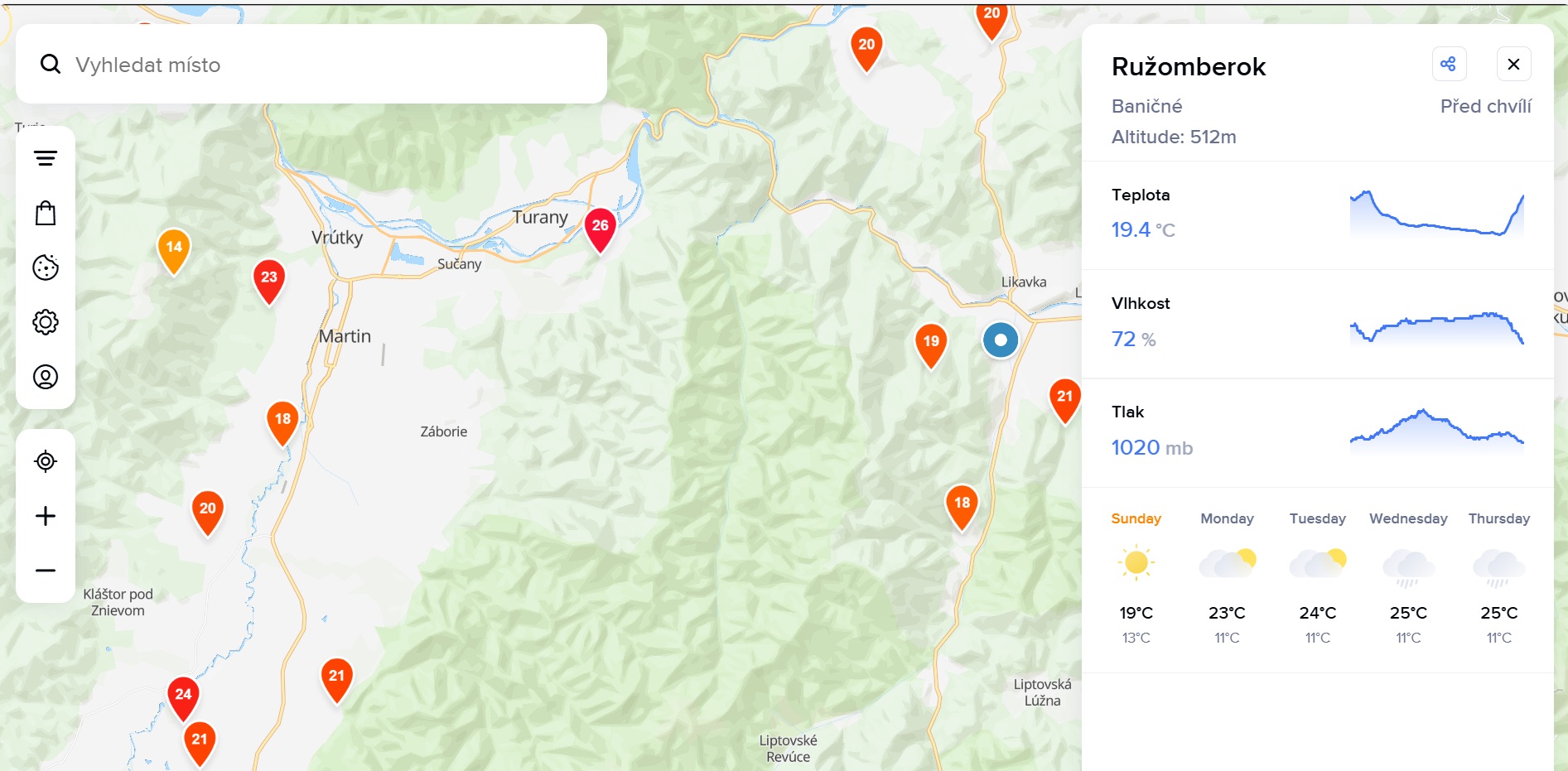Open the shopping bag store icon
This screenshot has height=771, width=1568.
pos(46,213)
